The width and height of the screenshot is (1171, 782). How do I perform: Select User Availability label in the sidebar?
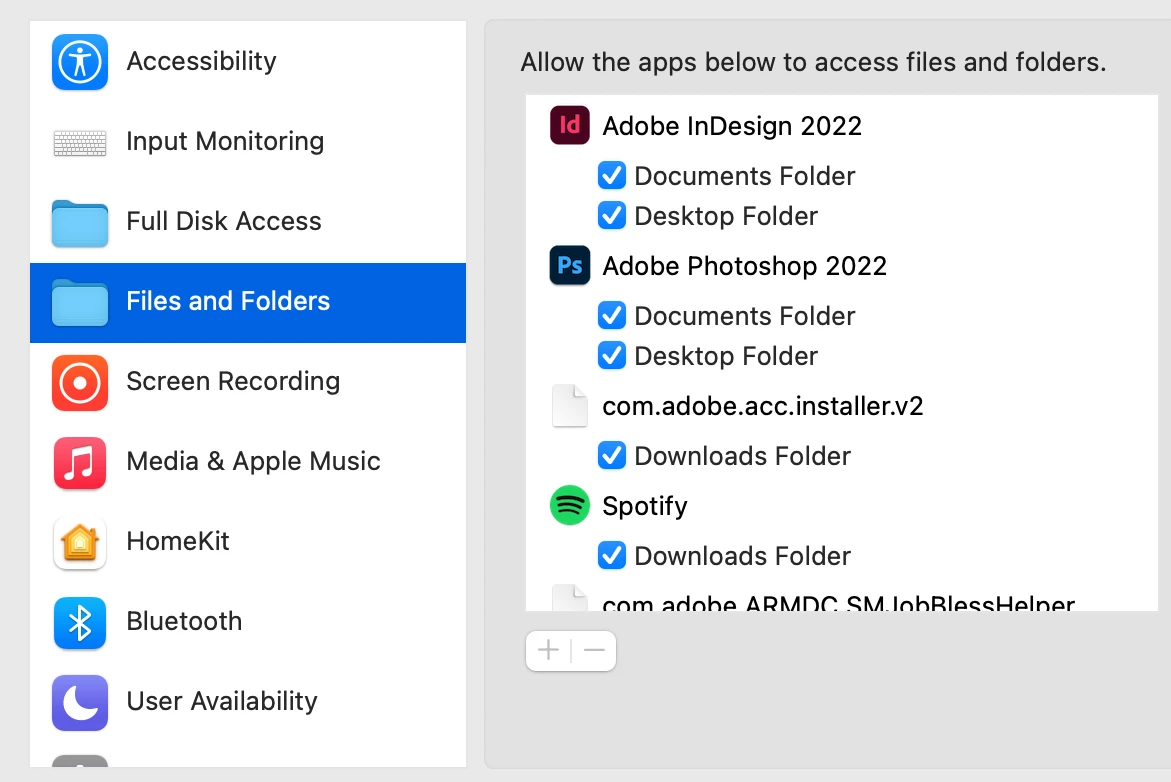point(222,701)
